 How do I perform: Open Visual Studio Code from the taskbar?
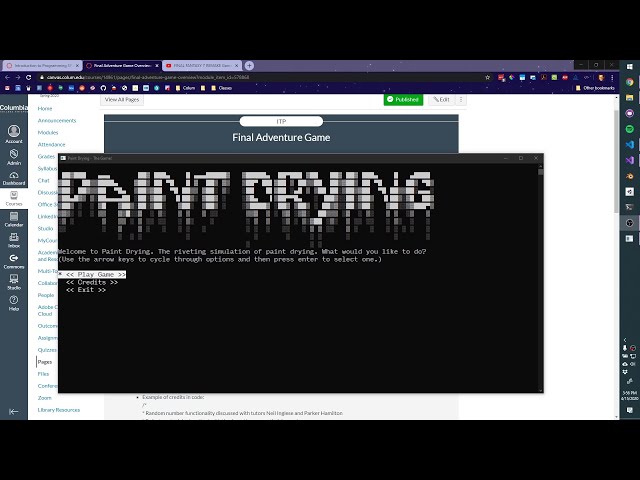coord(629,144)
